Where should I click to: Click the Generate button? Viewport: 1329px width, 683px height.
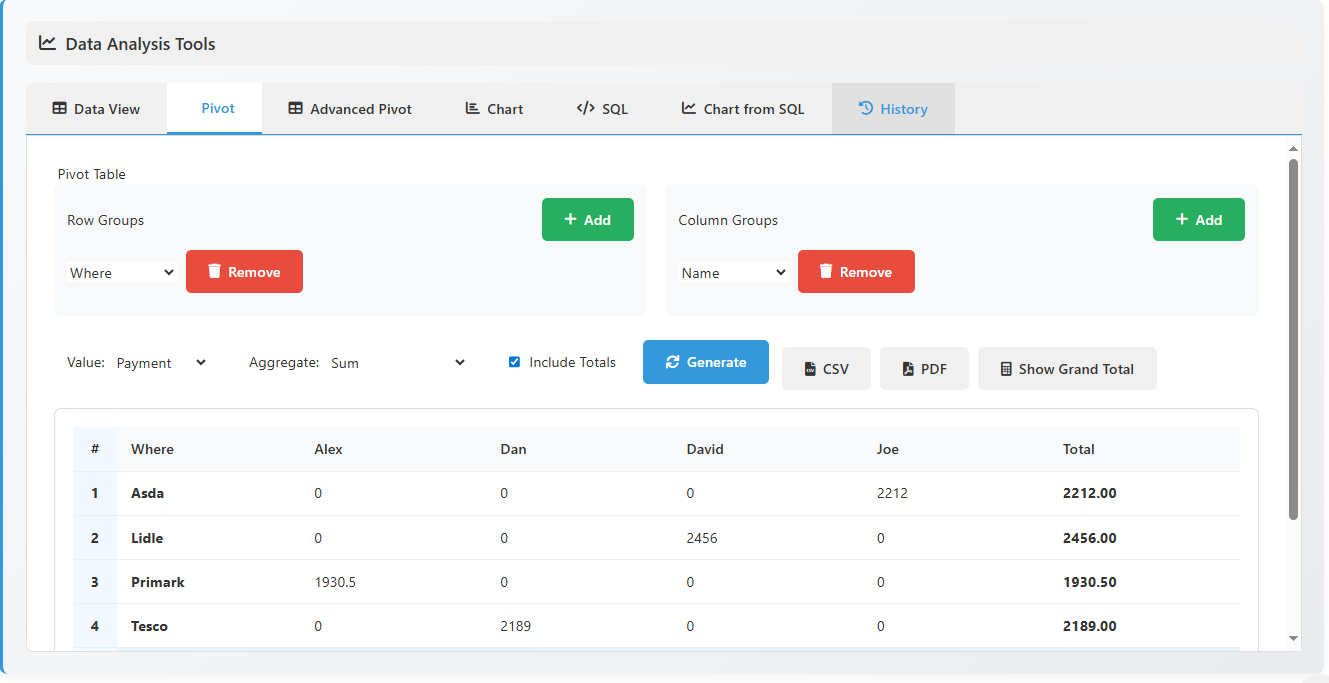(x=706, y=362)
